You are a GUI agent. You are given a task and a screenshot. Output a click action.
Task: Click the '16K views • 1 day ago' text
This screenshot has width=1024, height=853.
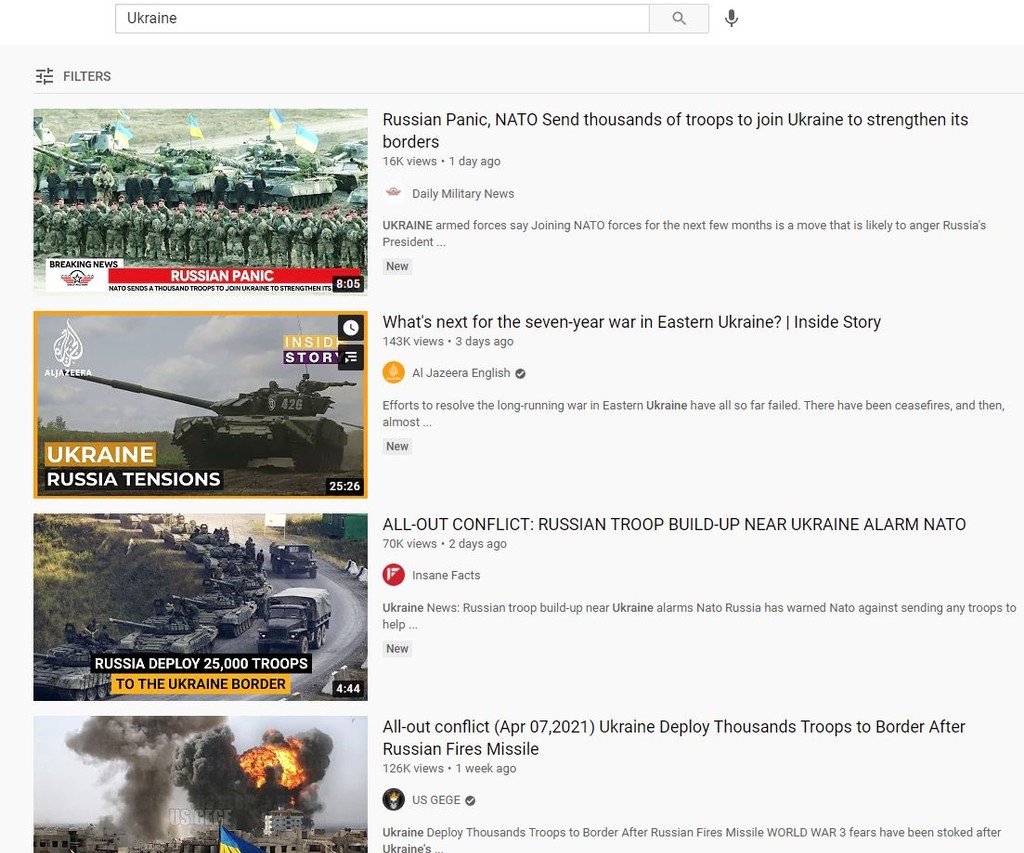(441, 161)
